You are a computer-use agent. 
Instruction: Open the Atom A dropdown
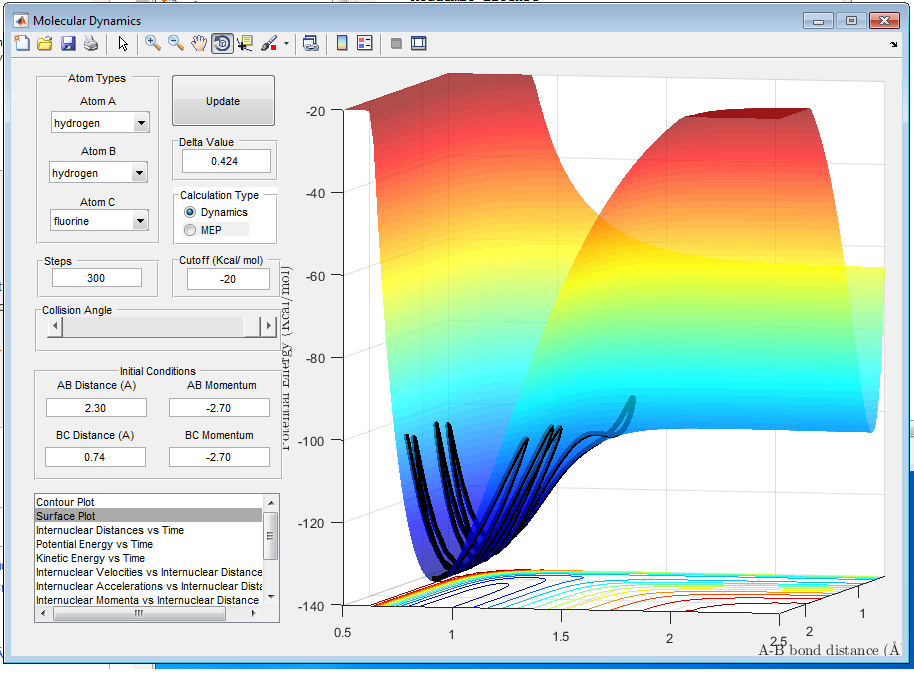tap(141, 123)
